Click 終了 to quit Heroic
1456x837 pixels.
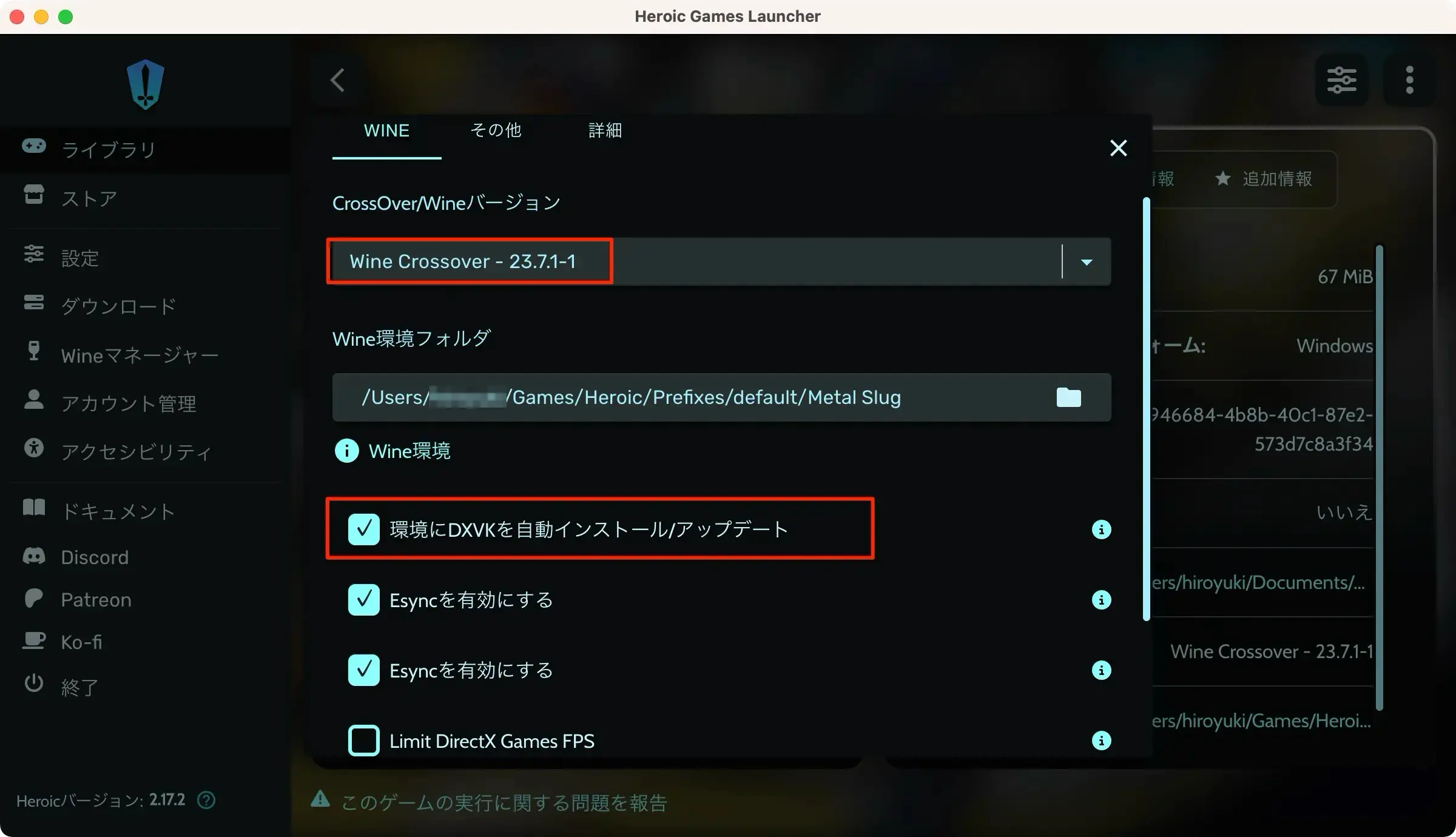coord(146,687)
